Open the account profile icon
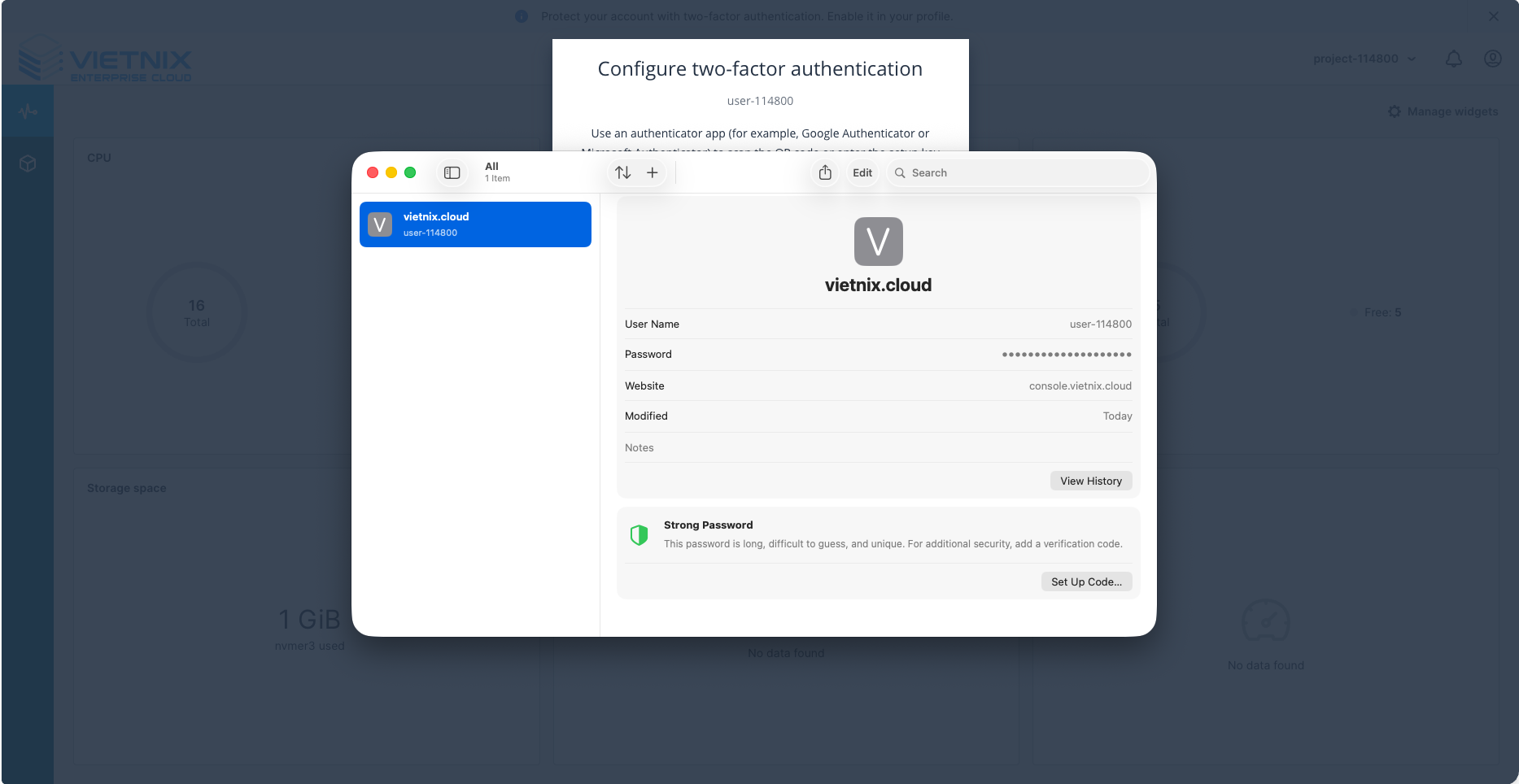 click(x=1493, y=59)
